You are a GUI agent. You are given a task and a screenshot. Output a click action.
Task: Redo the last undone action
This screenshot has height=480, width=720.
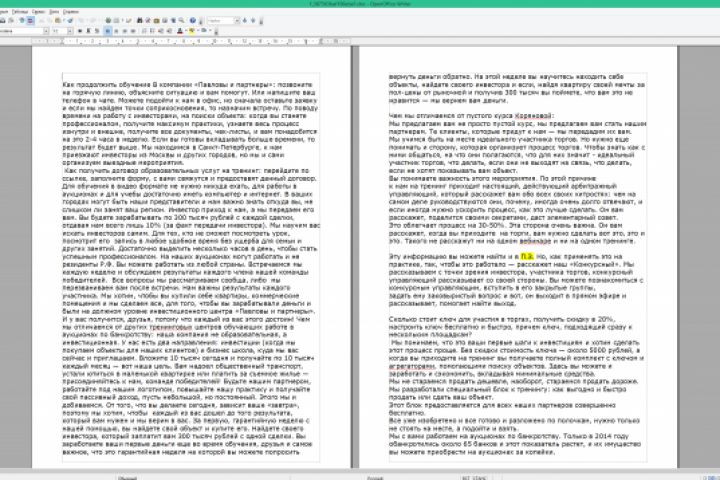tap(92, 21)
